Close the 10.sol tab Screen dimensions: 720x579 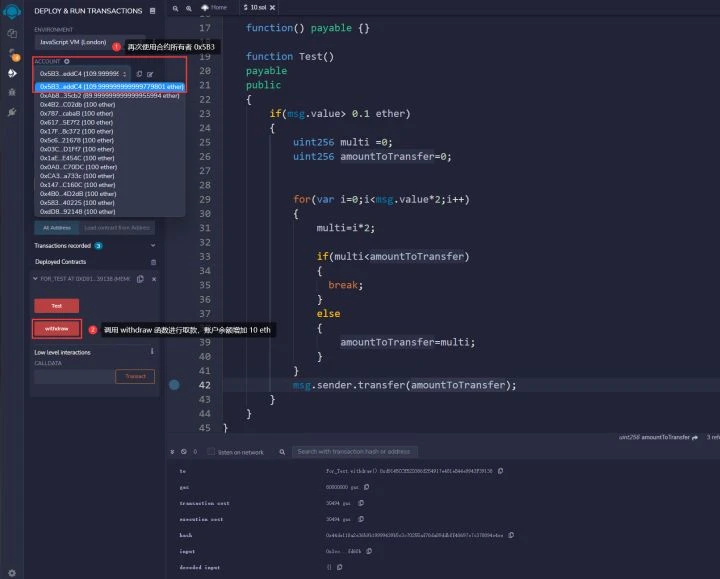pos(273,8)
